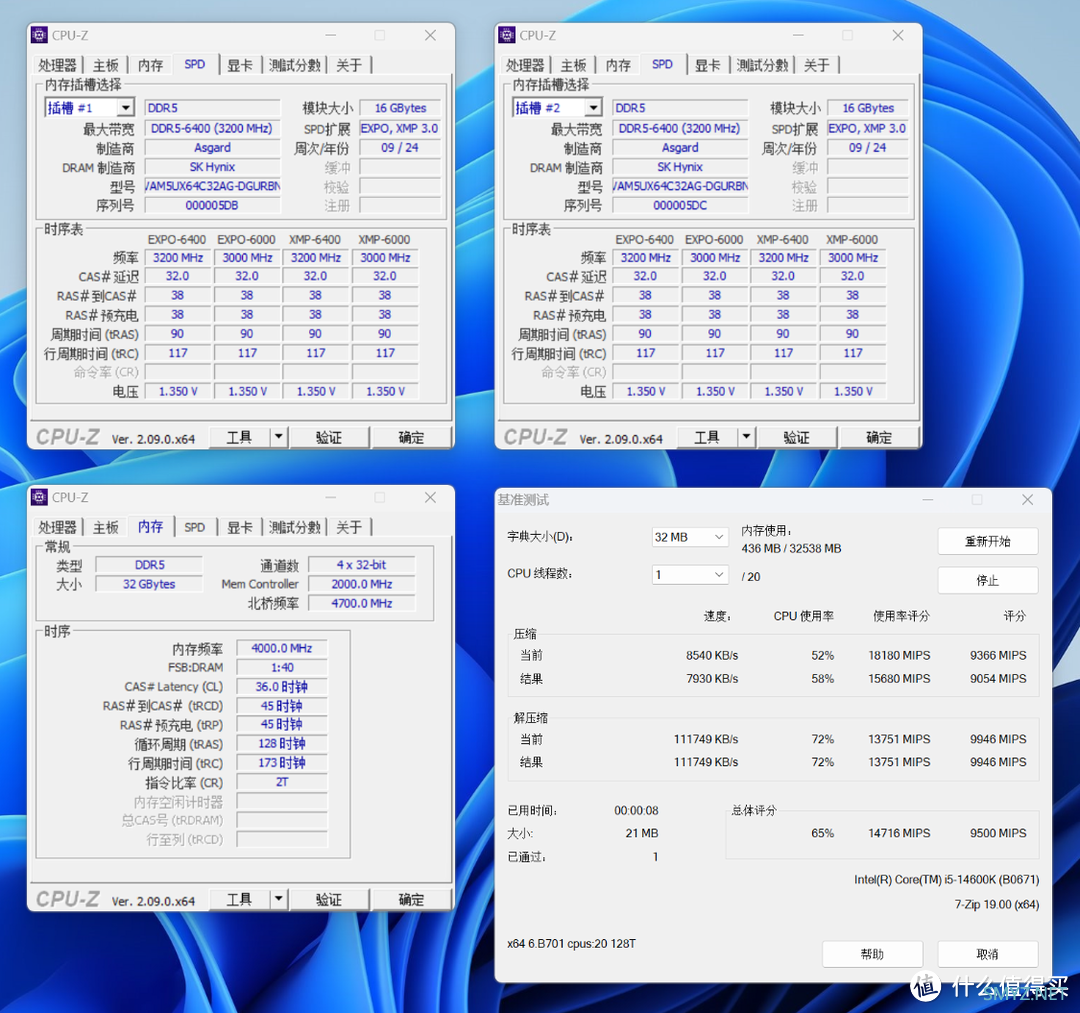Switch to 处理器 tab in slot #2 window
Image resolution: width=1080 pixels, height=1013 pixels.
coord(525,65)
